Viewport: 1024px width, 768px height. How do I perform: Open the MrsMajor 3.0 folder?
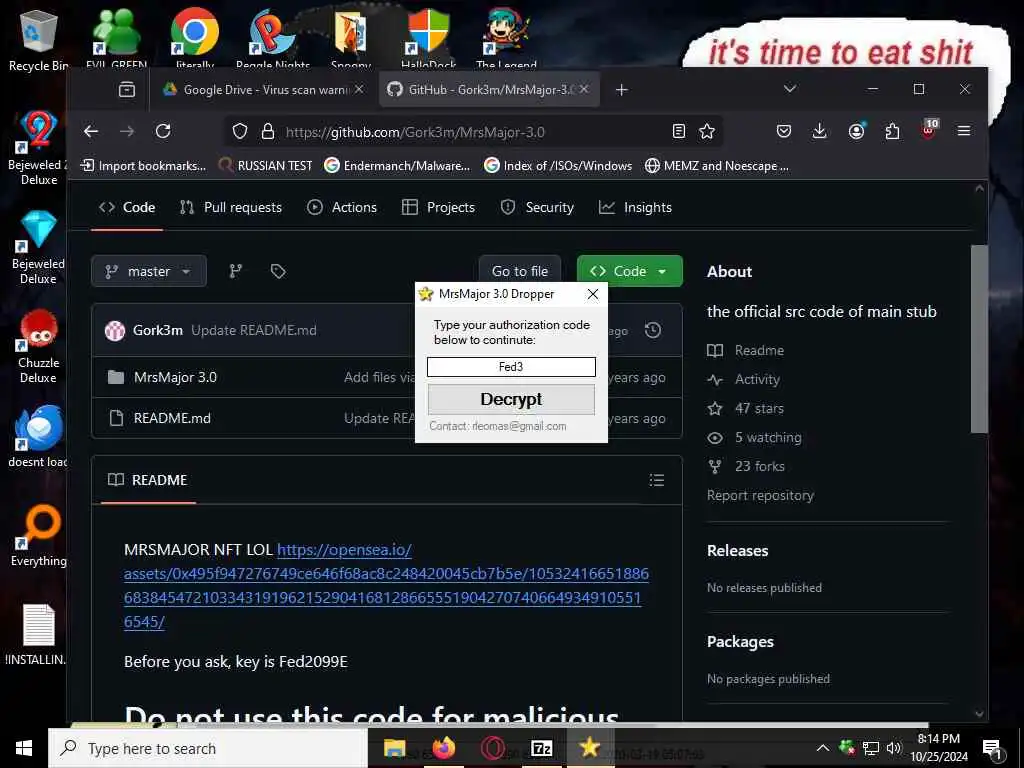pyautogui.click(x=175, y=377)
